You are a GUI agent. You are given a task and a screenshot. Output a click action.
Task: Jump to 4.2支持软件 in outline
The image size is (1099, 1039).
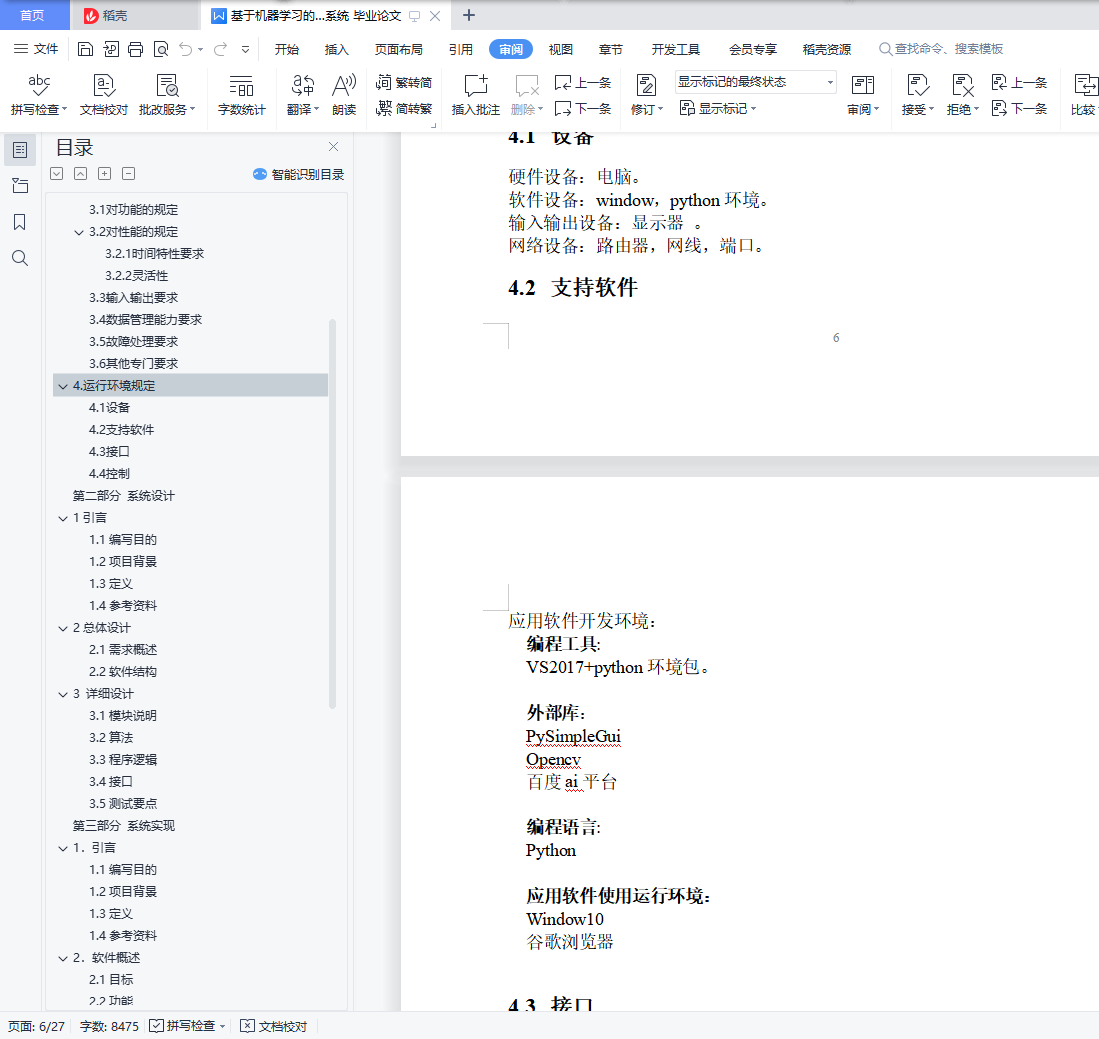121,430
